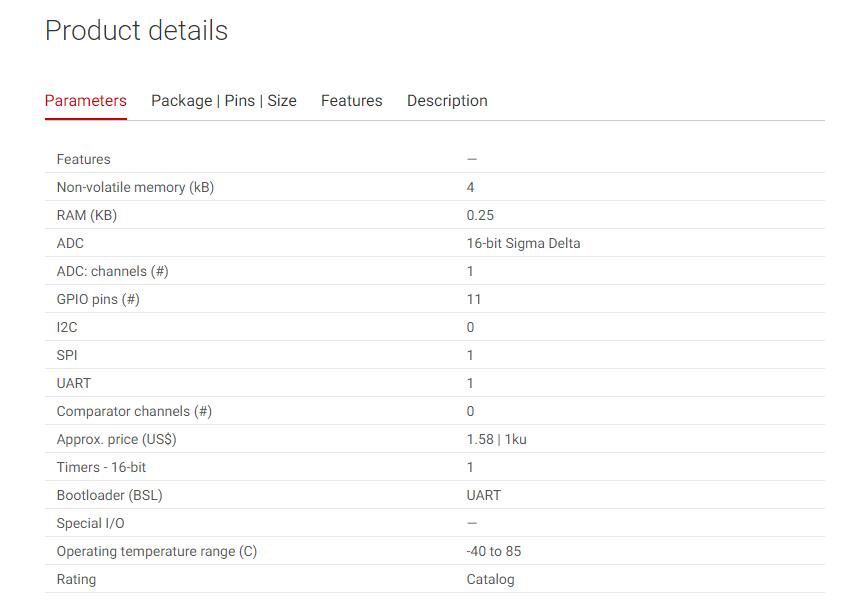Select the Comparator channels (#) label

click(134, 411)
